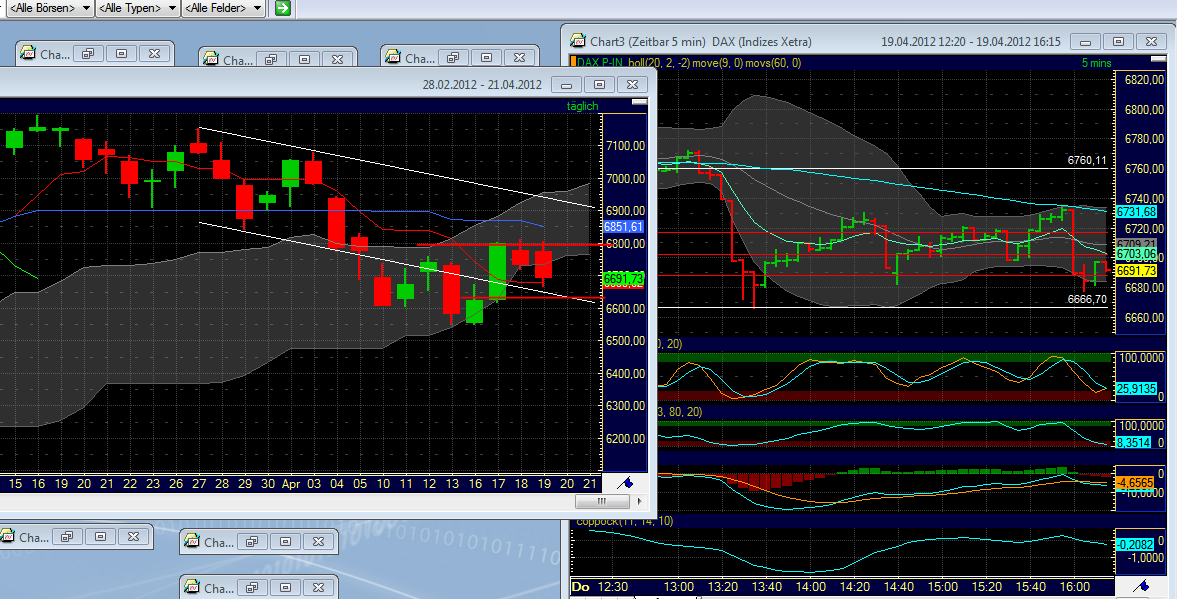Click the 16:00 time axis label

click(x=1074, y=586)
